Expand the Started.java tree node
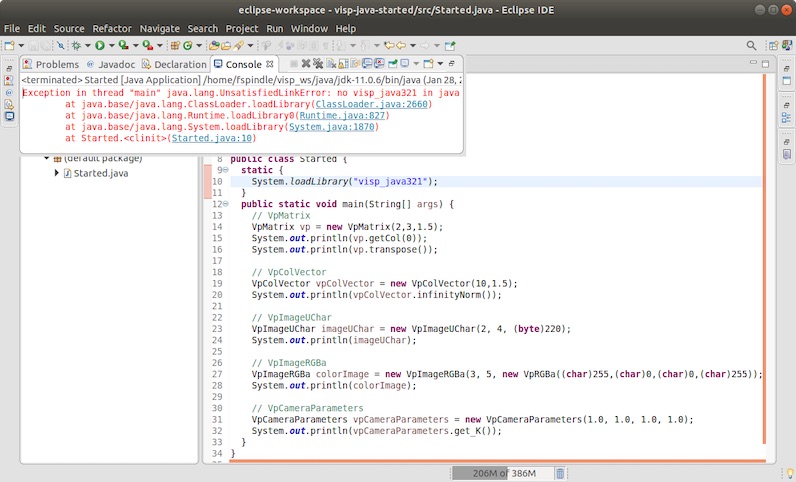 [58, 173]
